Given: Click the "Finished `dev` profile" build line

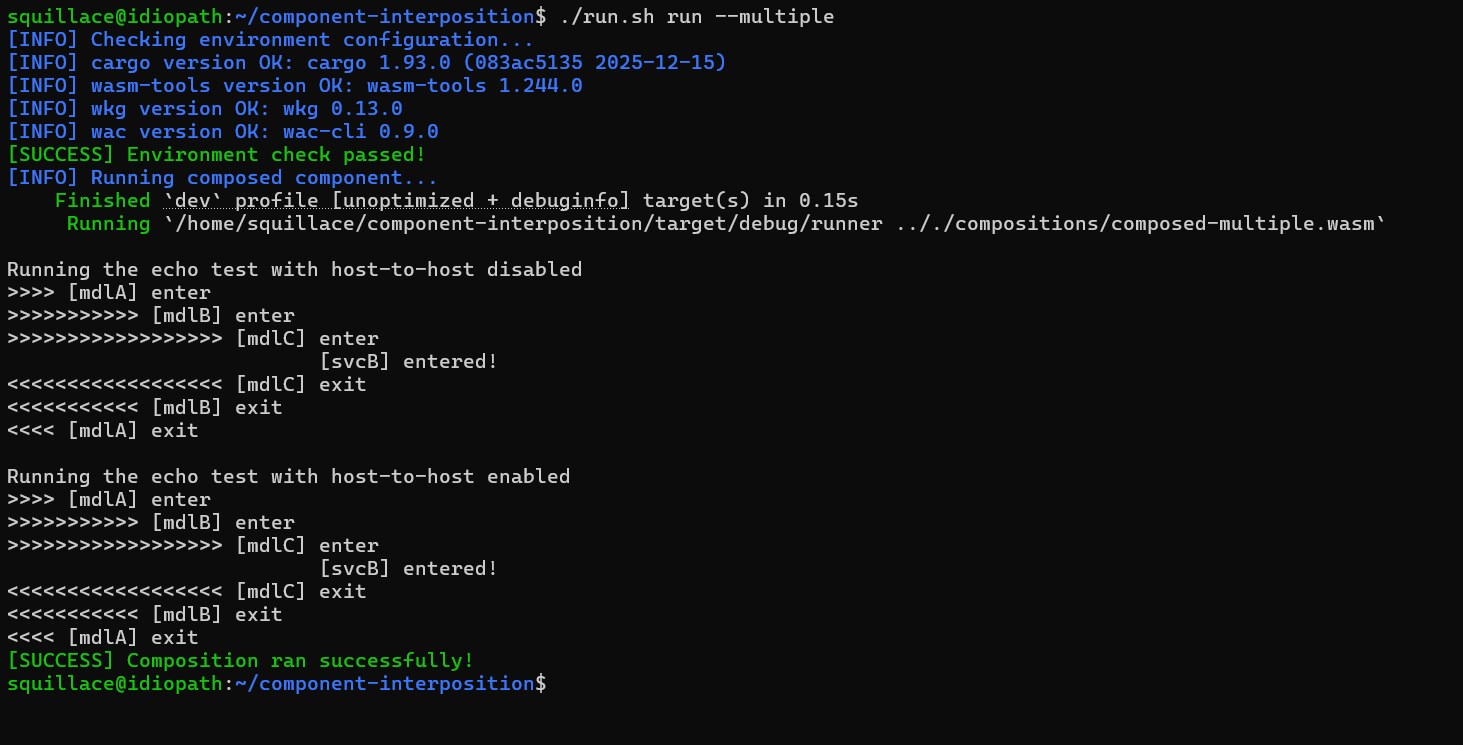Looking at the screenshot, I should click(x=456, y=200).
